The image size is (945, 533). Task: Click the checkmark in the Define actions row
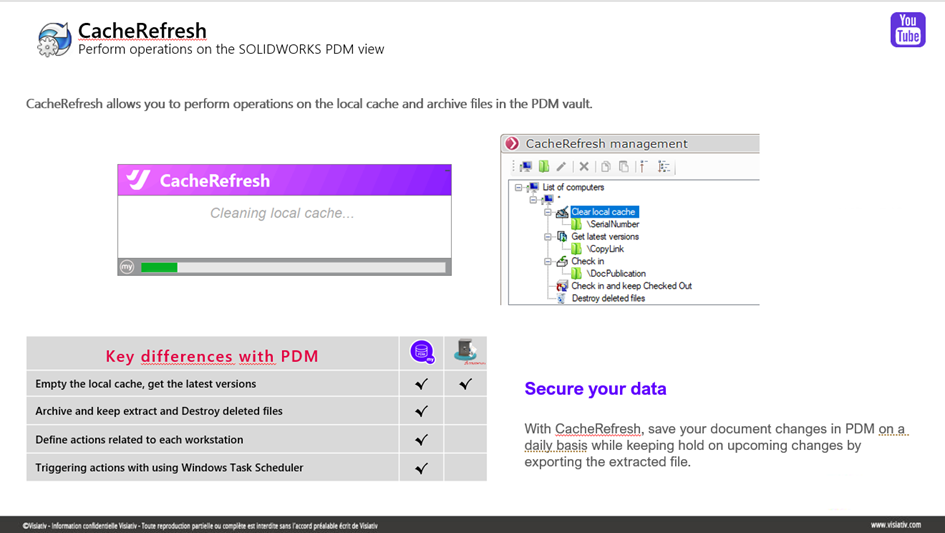pyautogui.click(x=421, y=440)
